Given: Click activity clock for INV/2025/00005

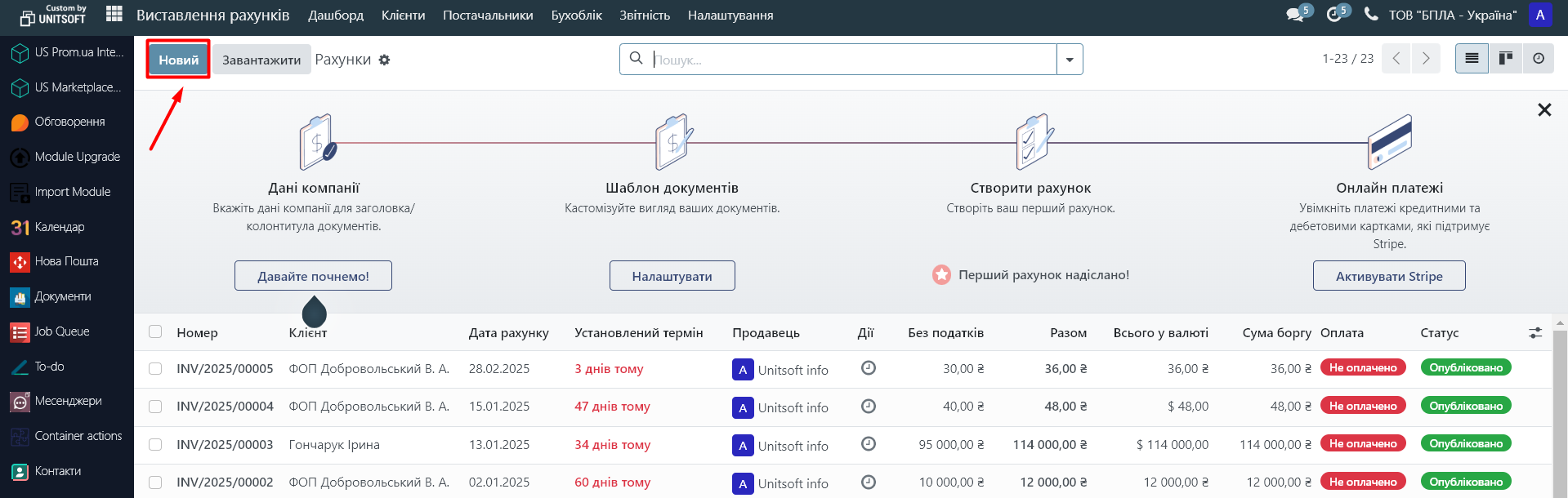Looking at the screenshot, I should 869,368.
